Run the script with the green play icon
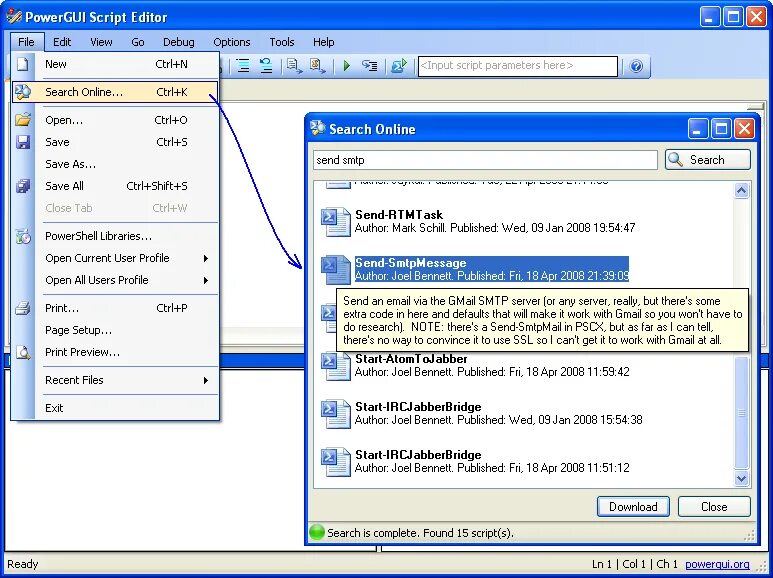 point(347,66)
